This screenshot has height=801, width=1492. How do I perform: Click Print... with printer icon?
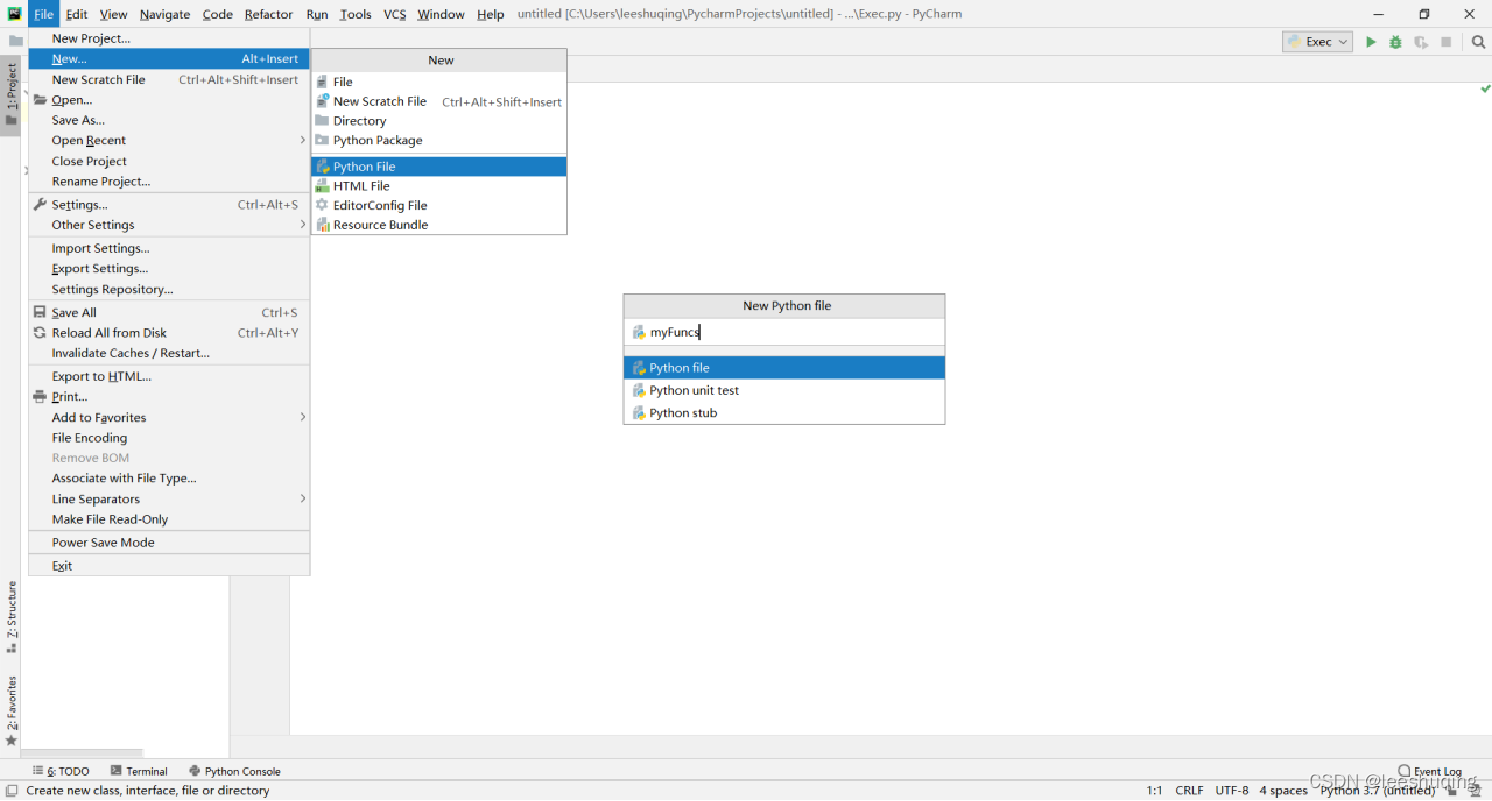click(168, 397)
